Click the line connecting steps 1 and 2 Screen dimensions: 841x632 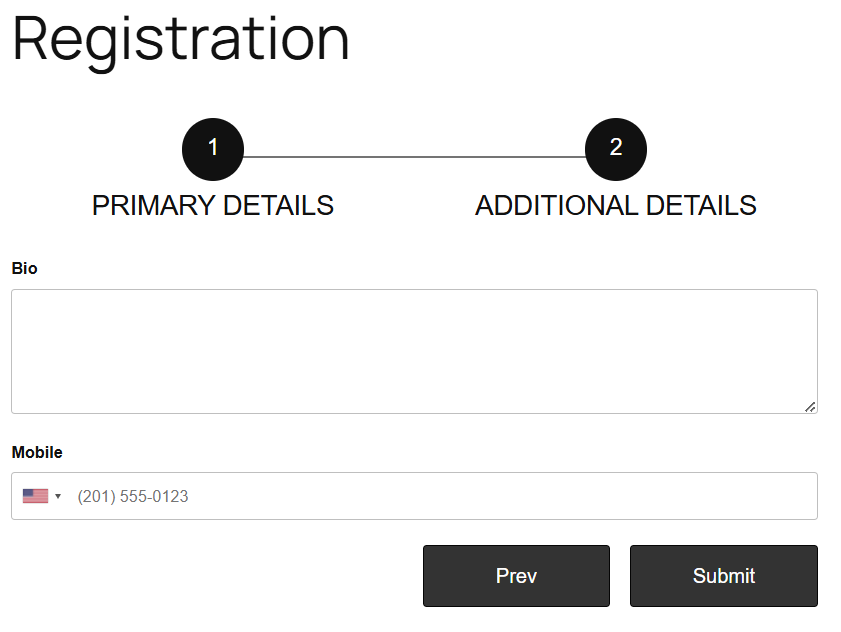414,157
